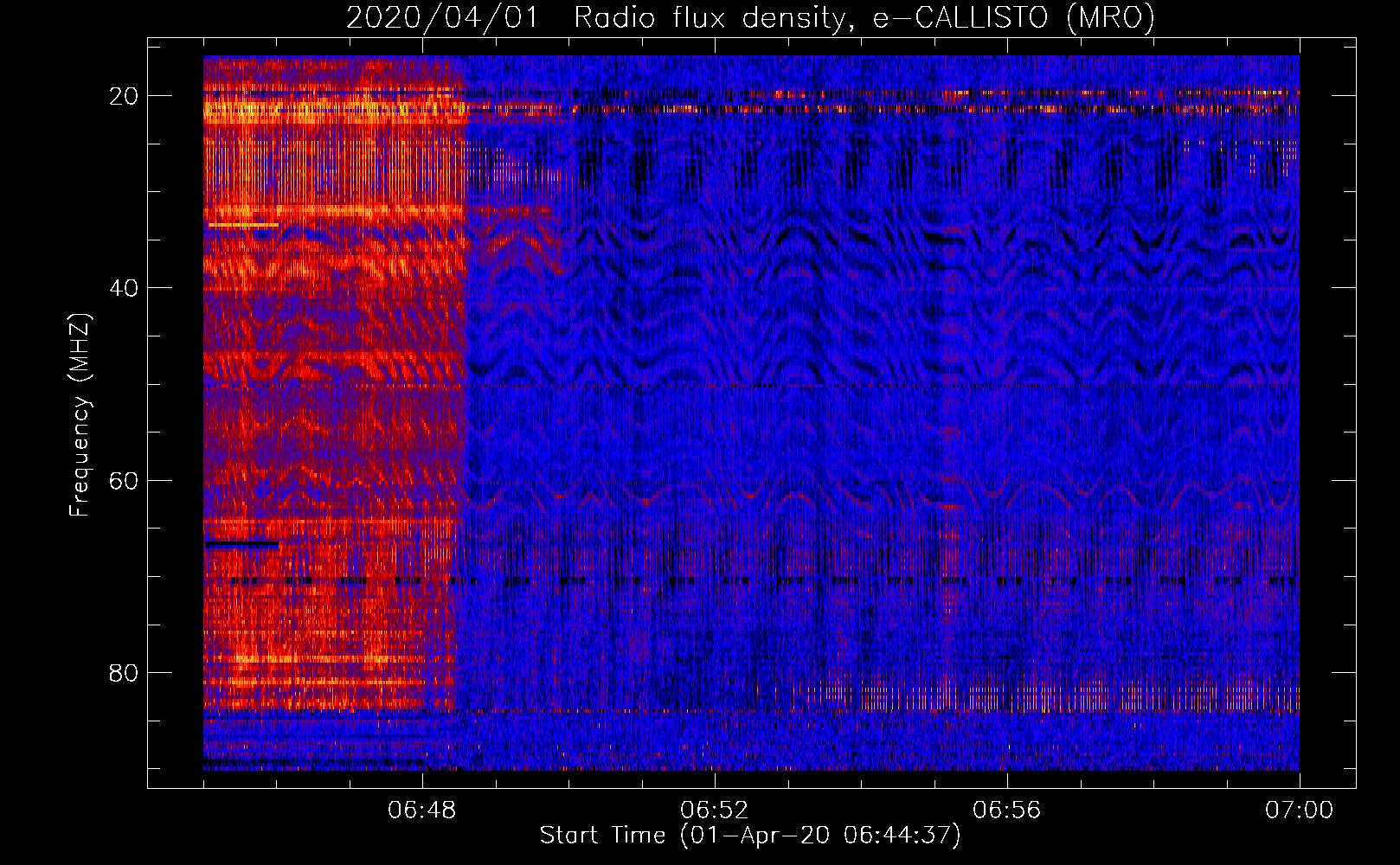Click the 40 MHz frequency tick label
1400x865 pixels.
[x=124, y=288]
